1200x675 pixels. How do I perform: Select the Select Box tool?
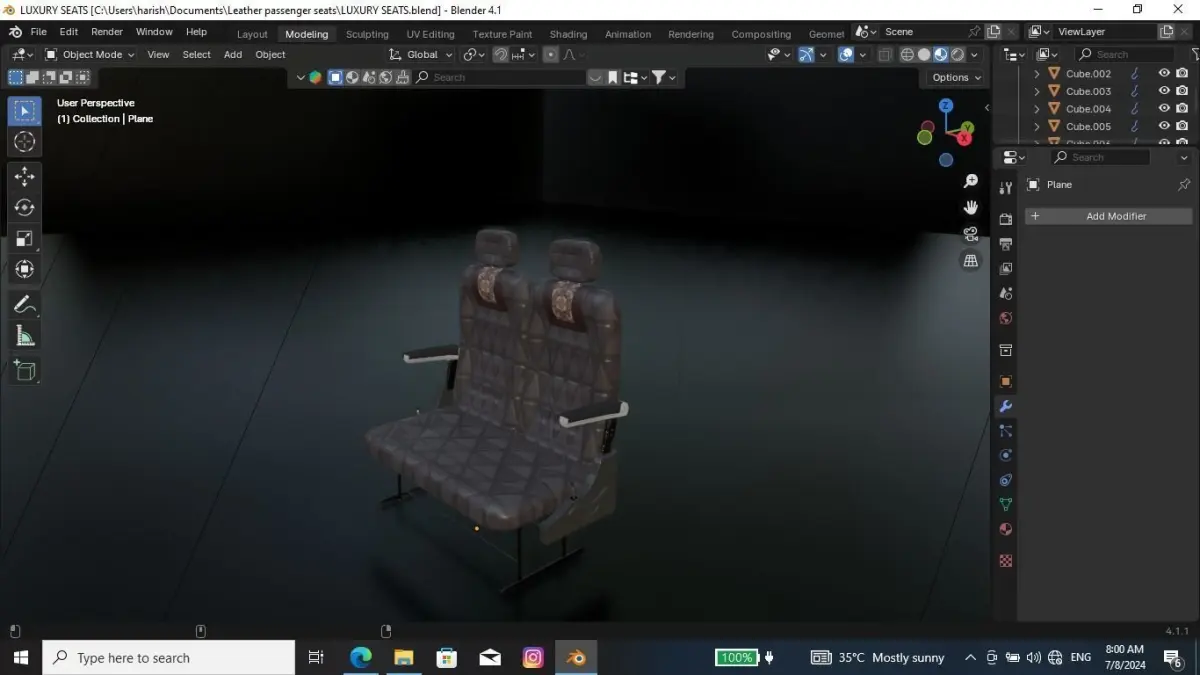25,111
